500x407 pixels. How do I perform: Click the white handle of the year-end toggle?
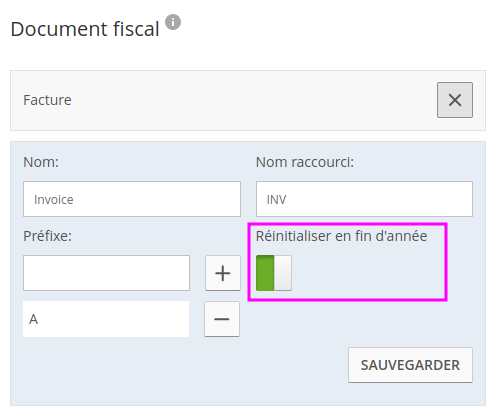click(283, 273)
